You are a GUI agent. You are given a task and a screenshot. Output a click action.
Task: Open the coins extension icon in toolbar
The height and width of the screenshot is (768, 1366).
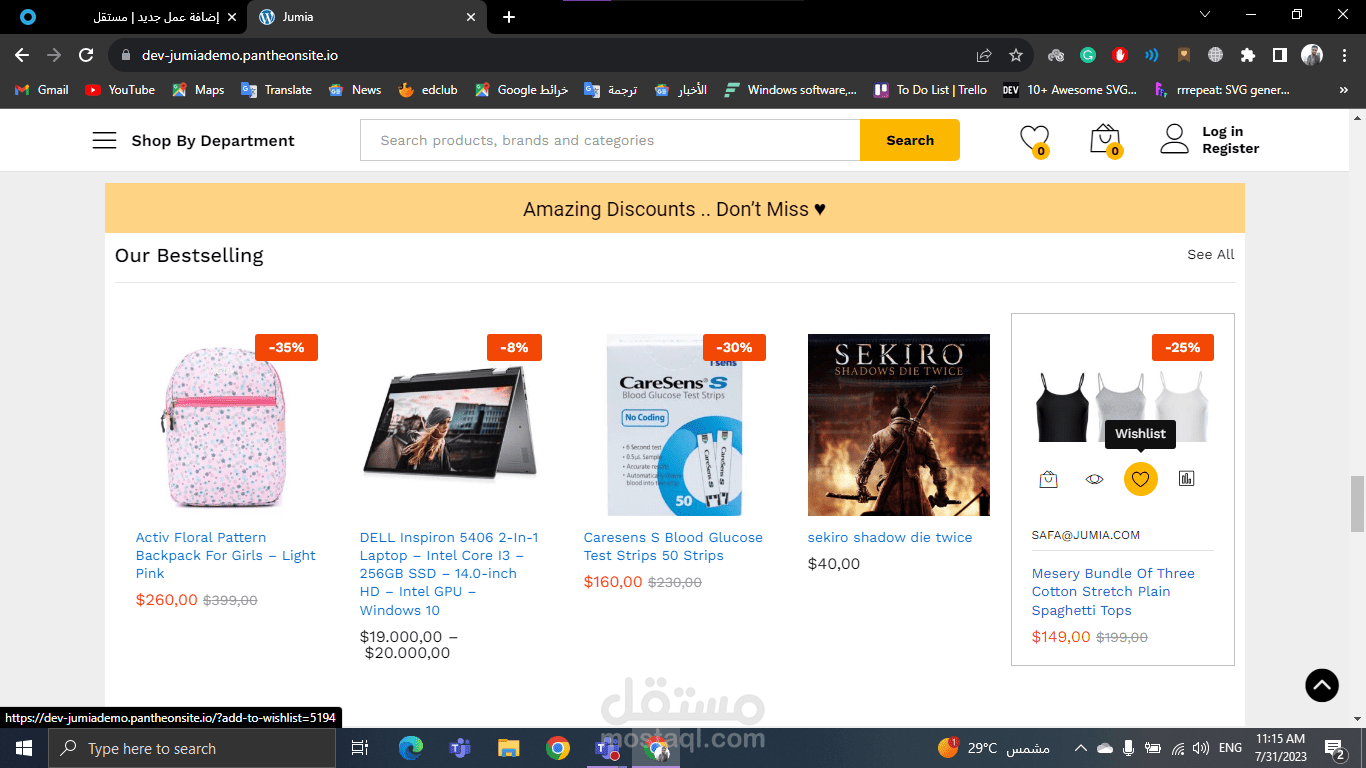[1056, 55]
